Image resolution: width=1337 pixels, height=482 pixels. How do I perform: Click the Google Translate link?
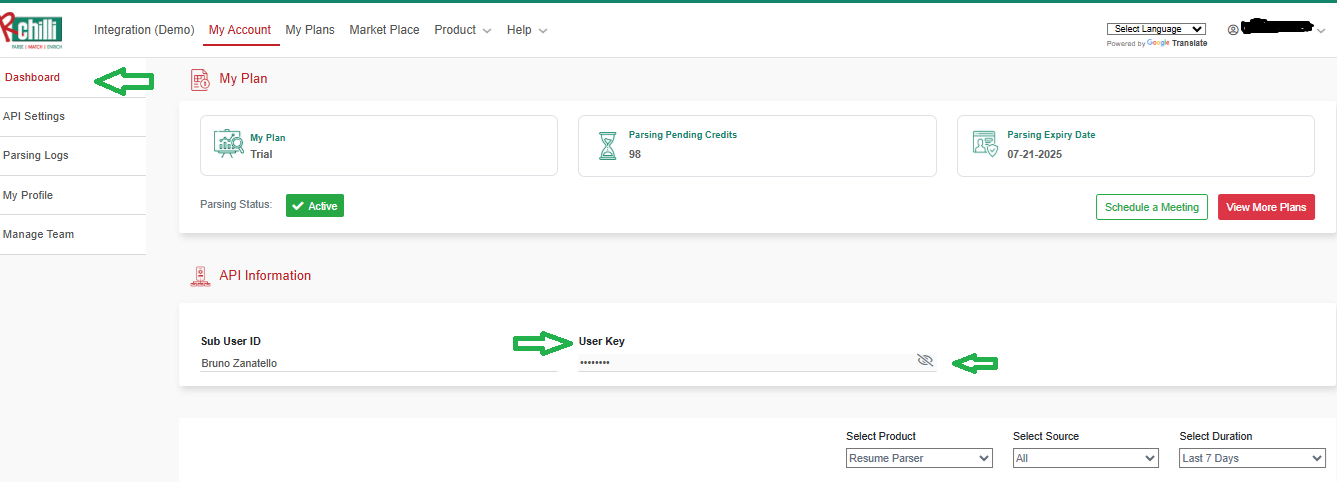point(1176,43)
